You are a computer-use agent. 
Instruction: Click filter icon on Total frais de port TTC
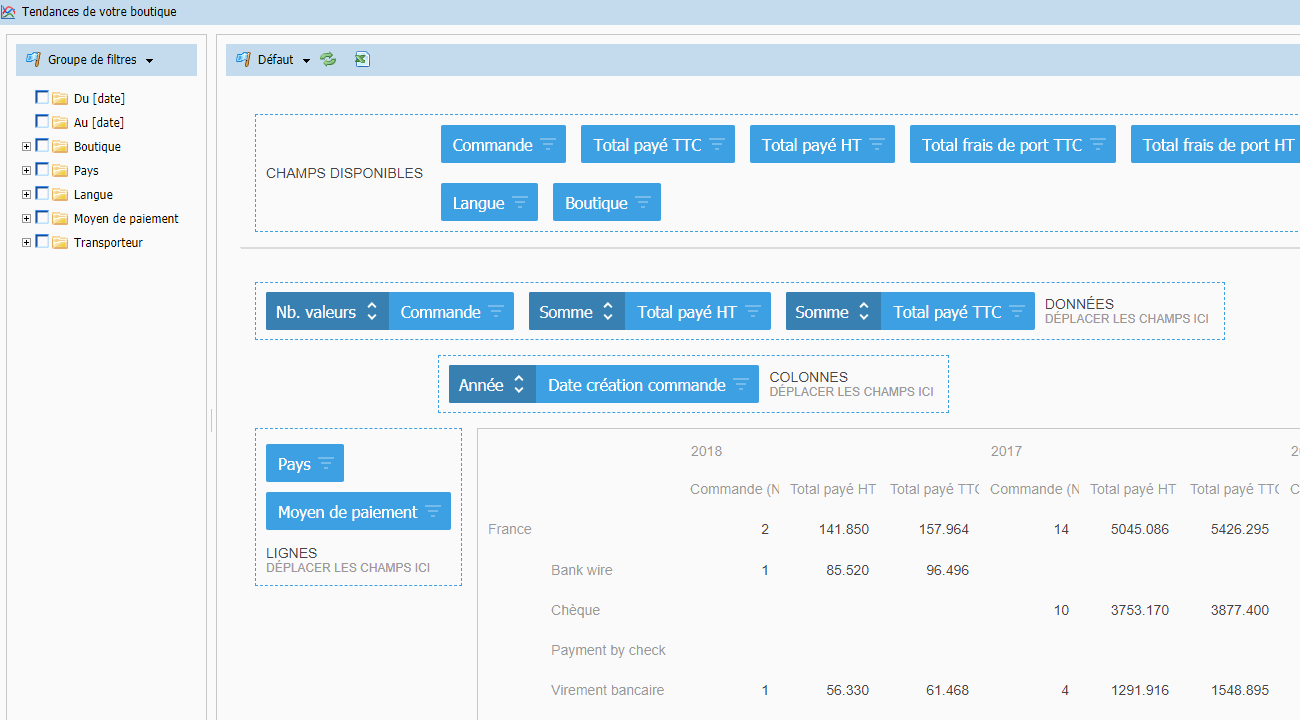pyautogui.click(x=1098, y=145)
